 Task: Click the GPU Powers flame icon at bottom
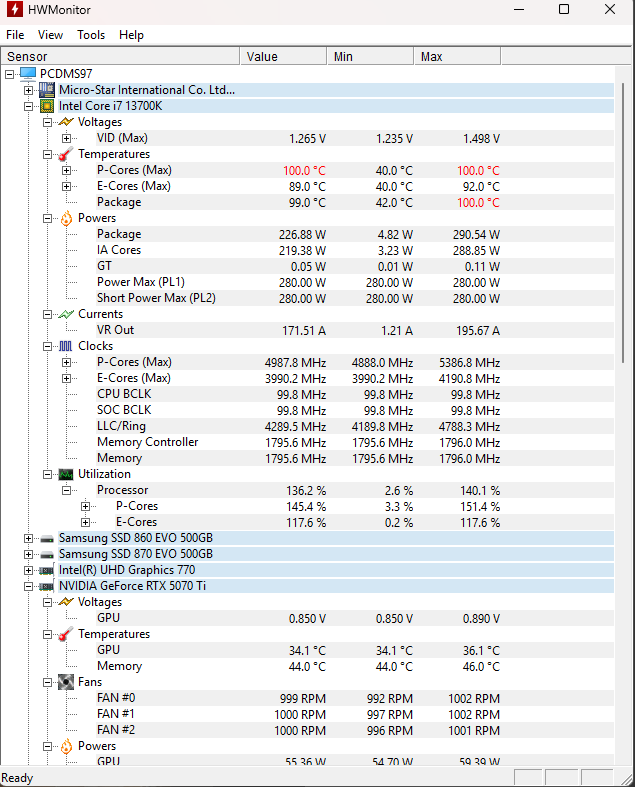[66, 746]
